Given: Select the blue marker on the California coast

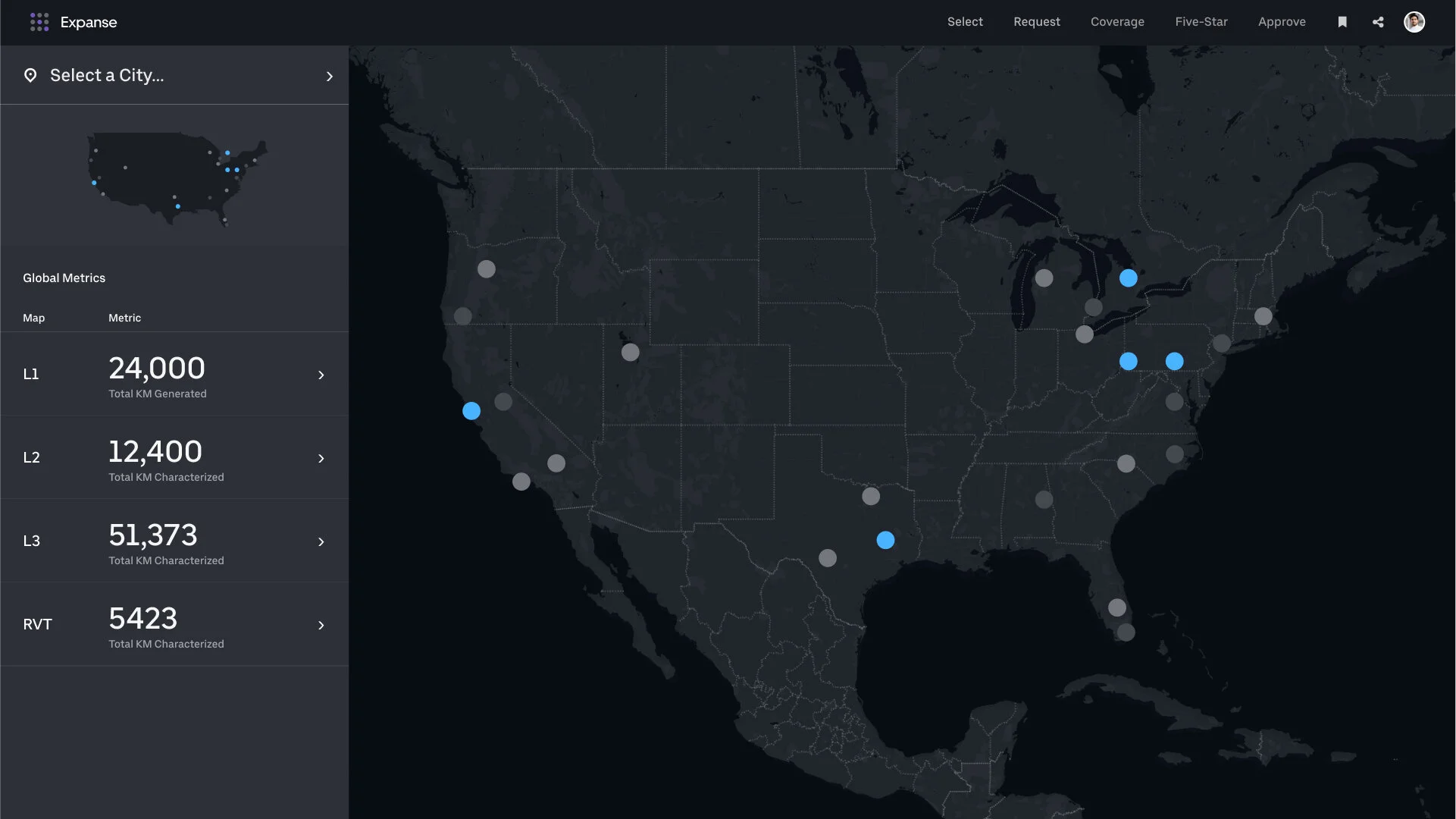Looking at the screenshot, I should (471, 411).
